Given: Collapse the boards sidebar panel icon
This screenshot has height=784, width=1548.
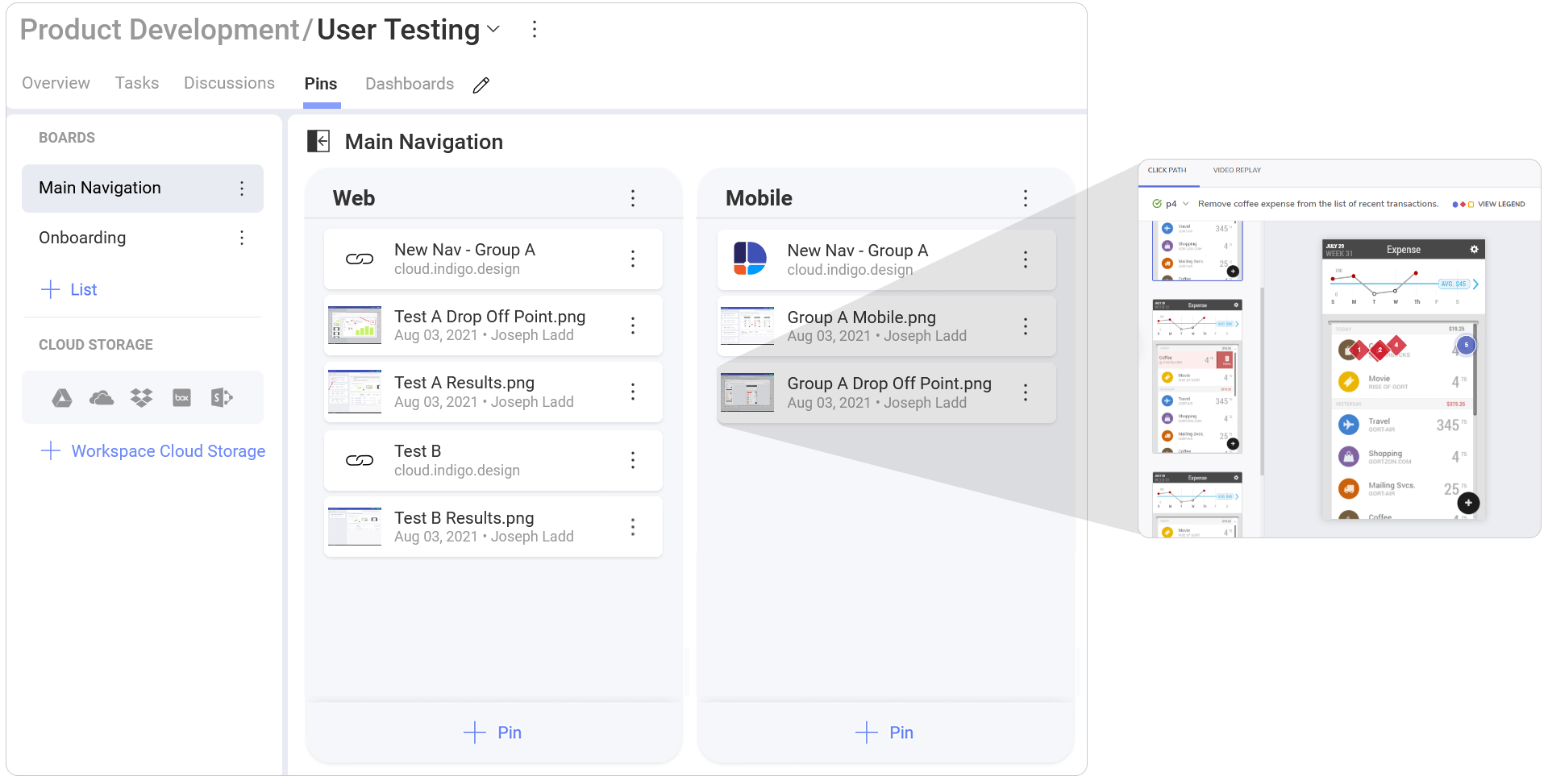Looking at the screenshot, I should pyautogui.click(x=318, y=142).
